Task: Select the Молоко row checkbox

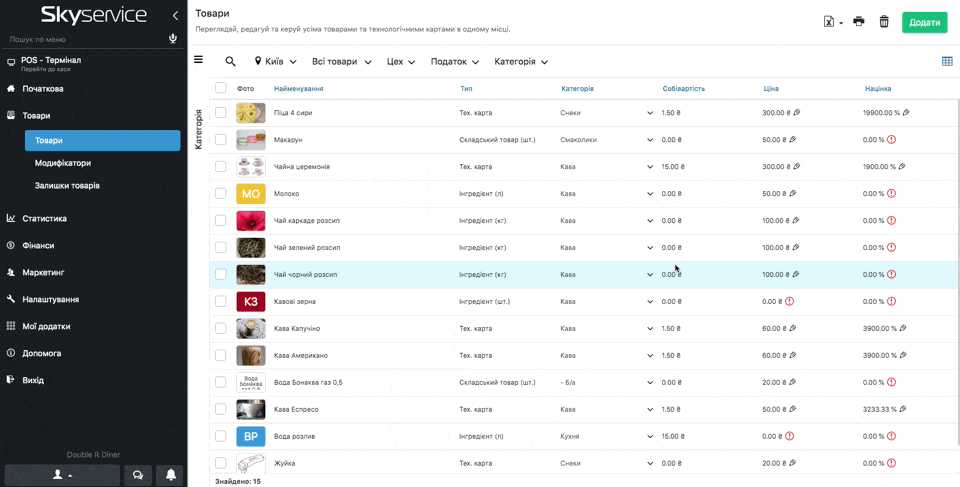Action: [221, 194]
